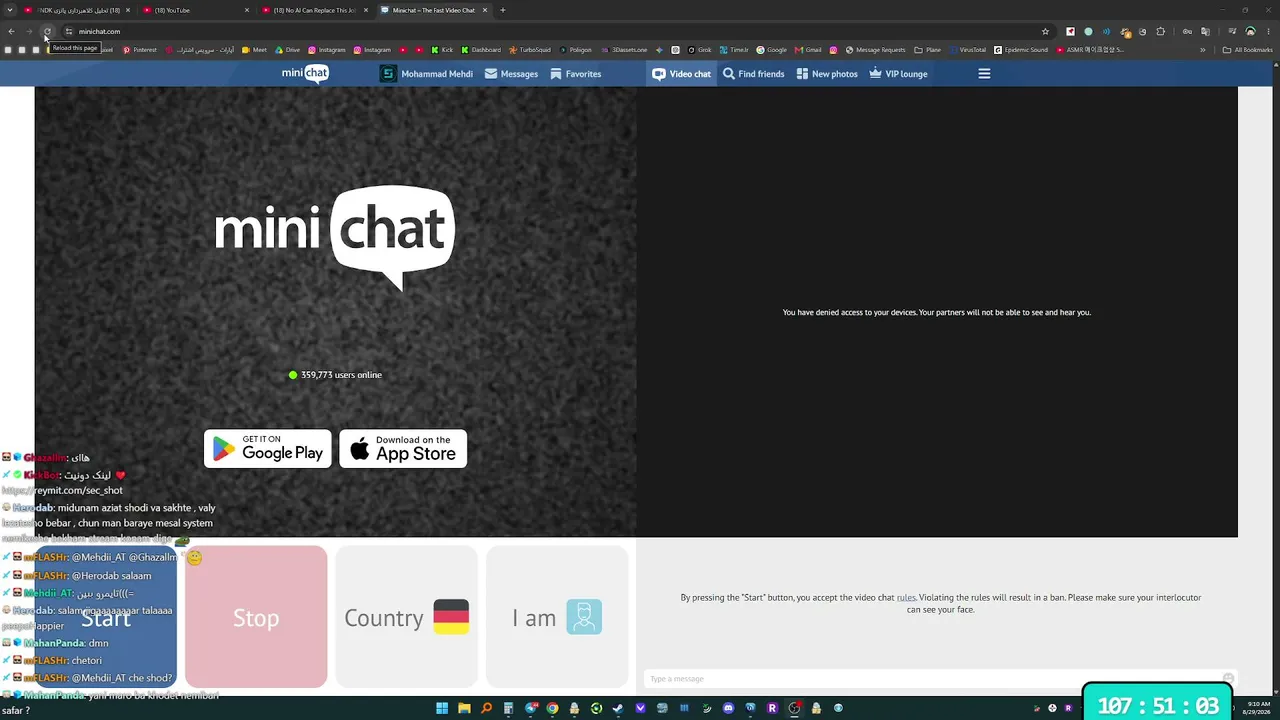Image resolution: width=1280 pixels, height=720 pixels.
Task: Open hamburger menu in header
Action: 984,74
